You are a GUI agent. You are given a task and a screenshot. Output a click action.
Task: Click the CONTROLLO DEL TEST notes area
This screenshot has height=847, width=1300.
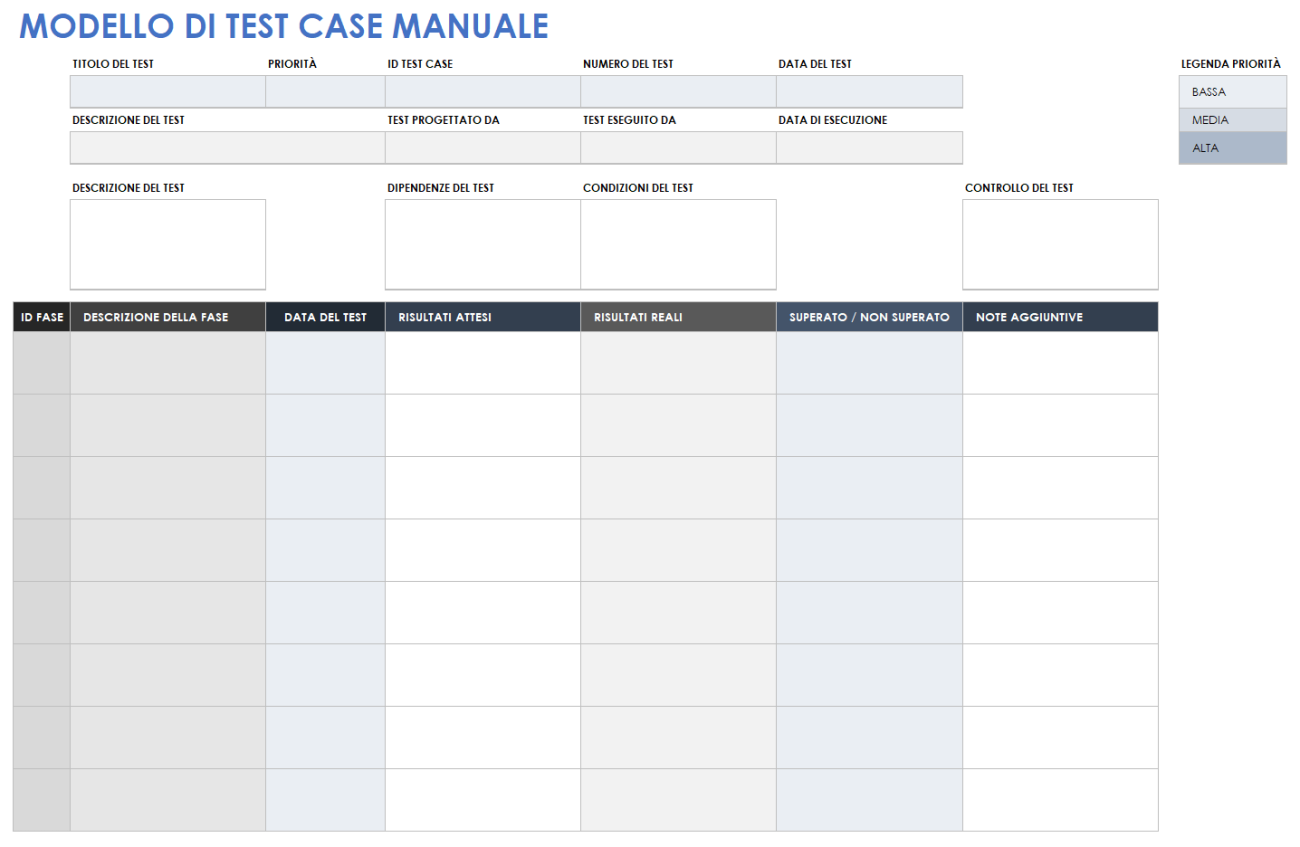tap(1059, 243)
